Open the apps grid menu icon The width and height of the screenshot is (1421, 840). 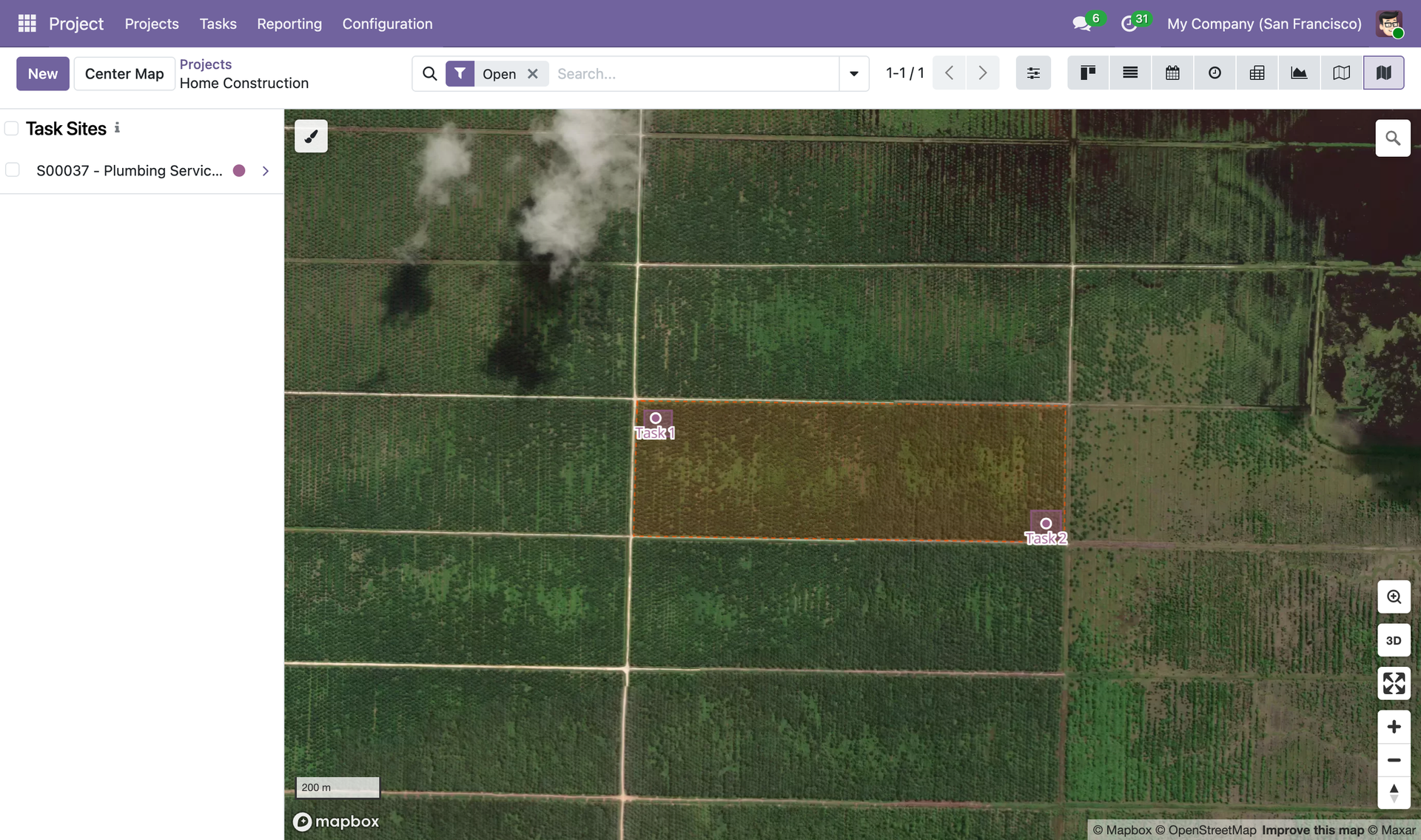click(x=27, y=24)
